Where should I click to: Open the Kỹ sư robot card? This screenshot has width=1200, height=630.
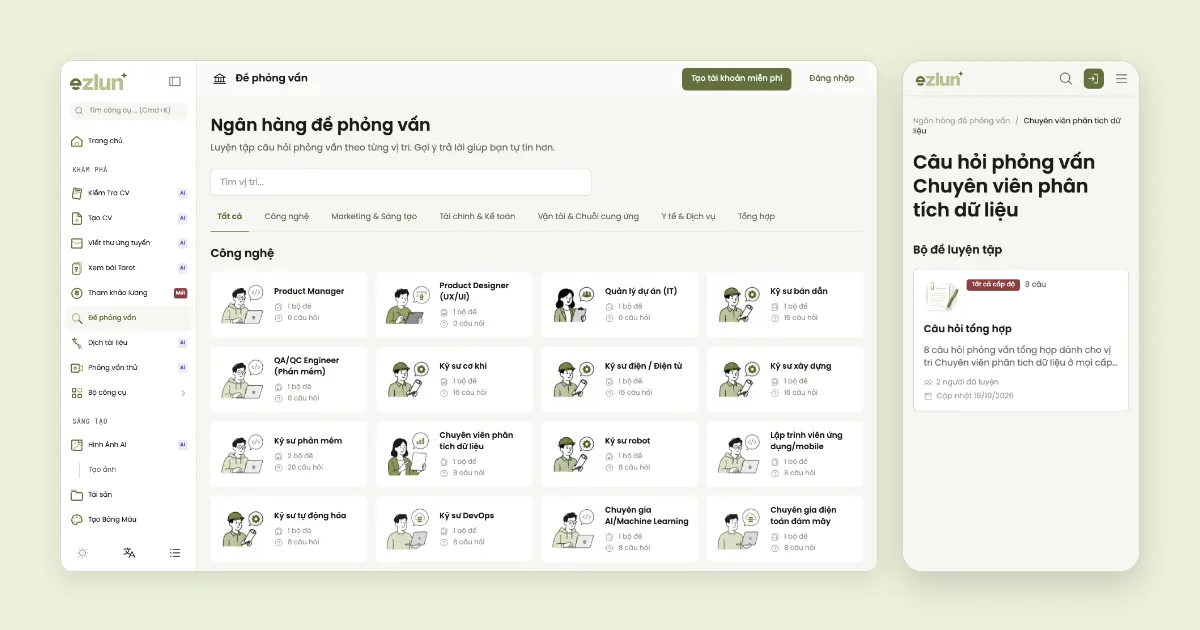(x=620, y=454)
